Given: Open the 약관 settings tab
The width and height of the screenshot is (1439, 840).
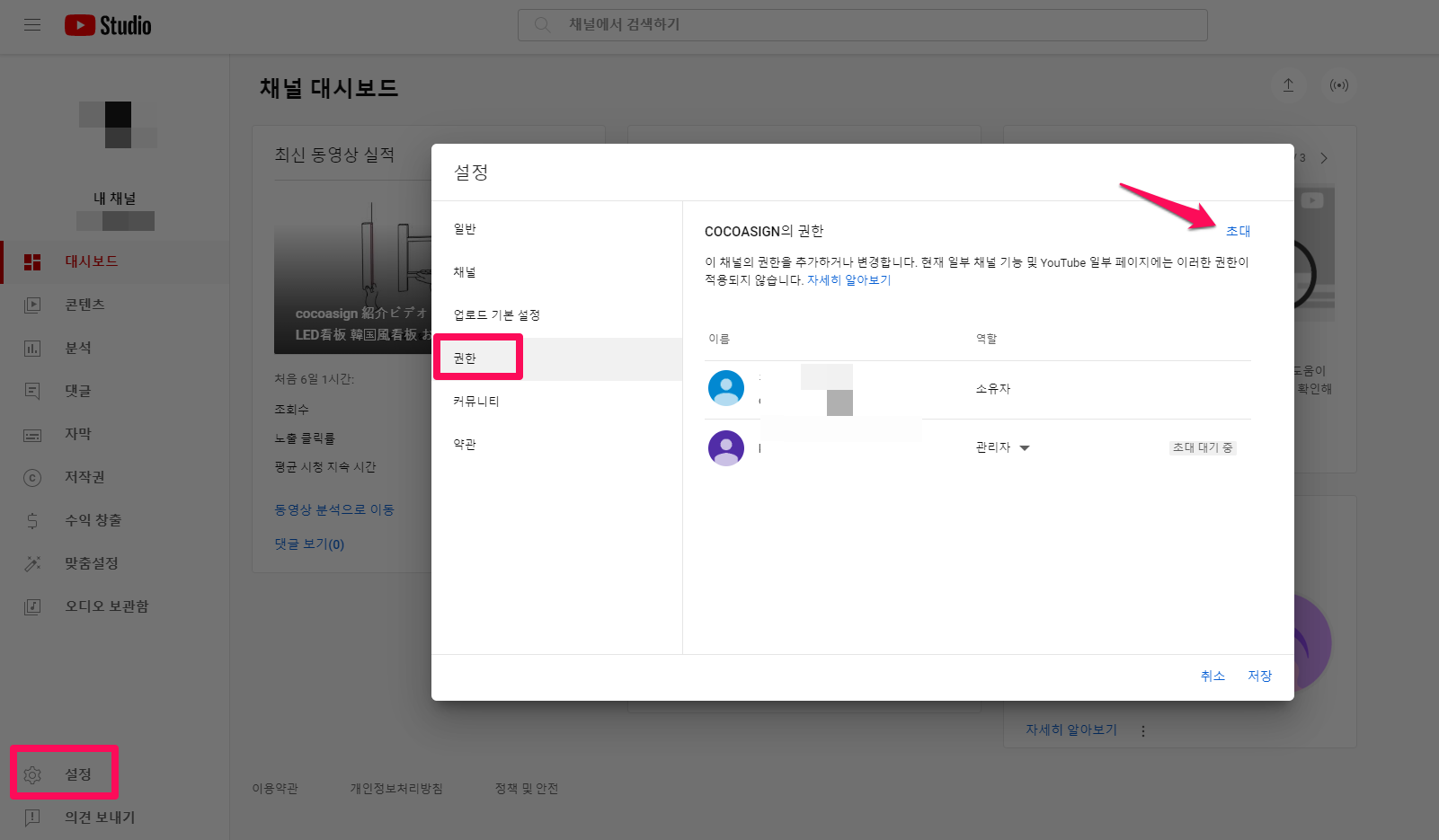Looking at the screenshot, I should pyautogui.click(x=465, y=444).
